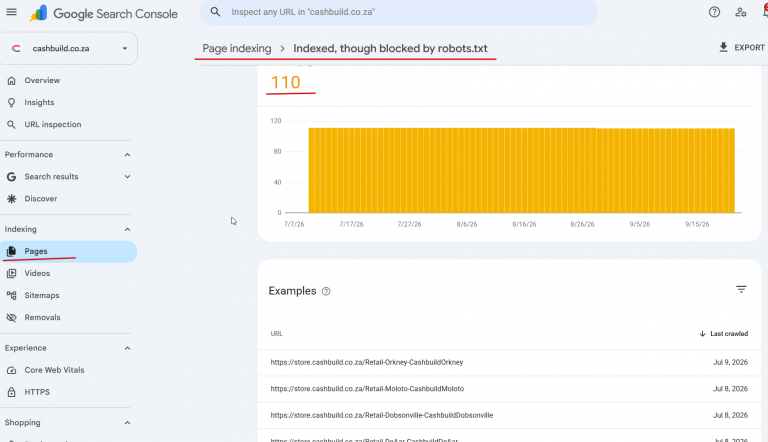The width and height of the screenshot is (768, 442).
Task: Open the Examples table filter icon
Action: click(x=741, y=290)
